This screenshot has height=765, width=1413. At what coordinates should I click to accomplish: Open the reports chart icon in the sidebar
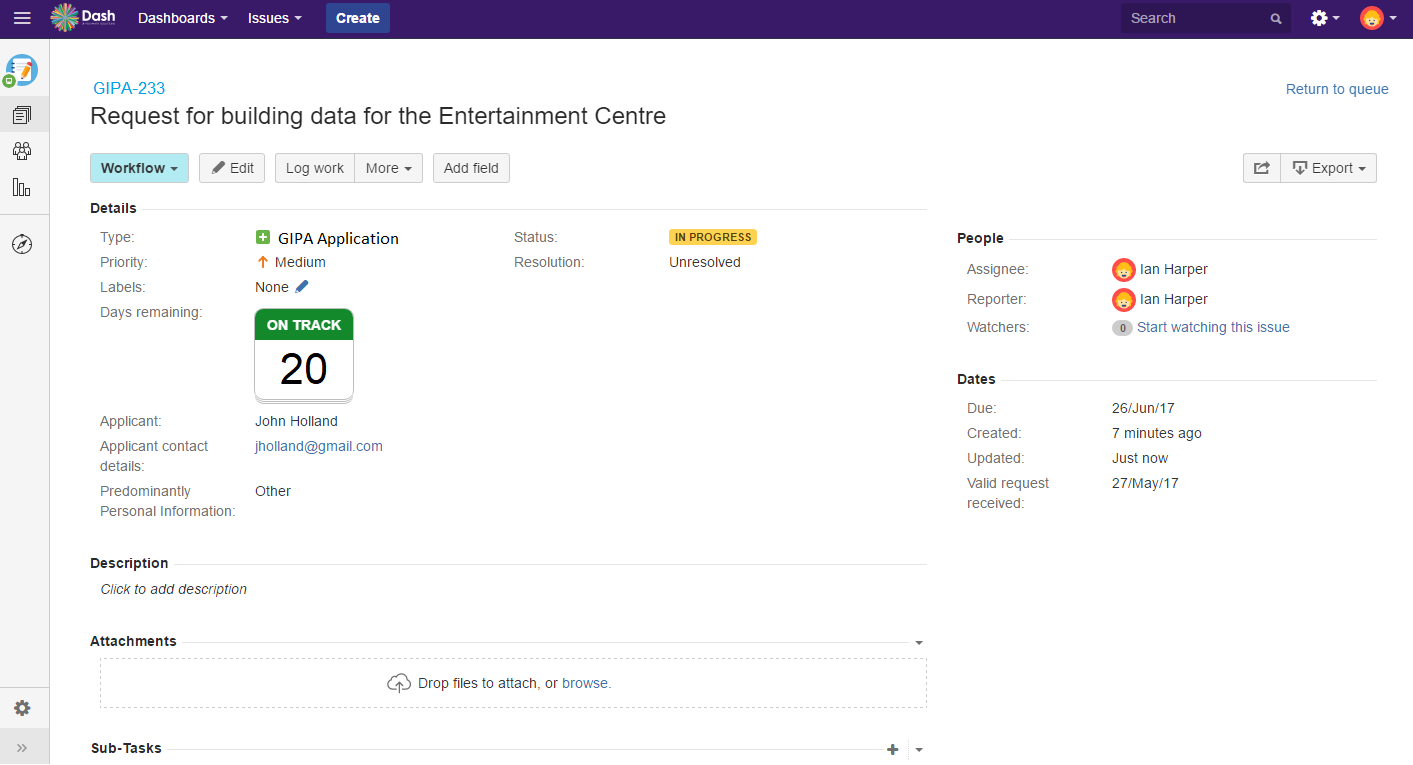(22, 187)
